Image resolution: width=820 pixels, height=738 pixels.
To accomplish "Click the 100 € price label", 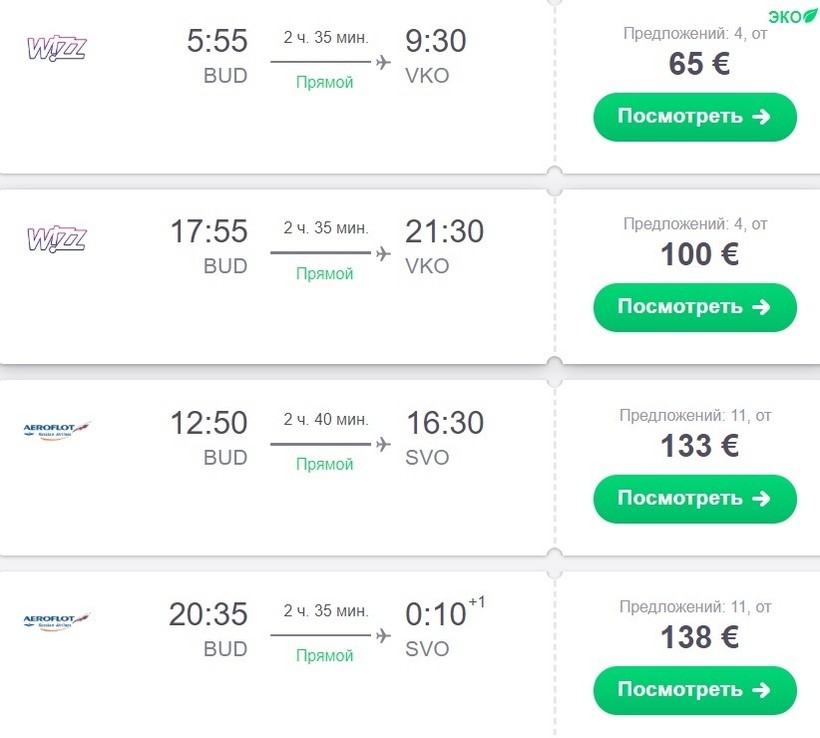I will (x=698, y=254).
